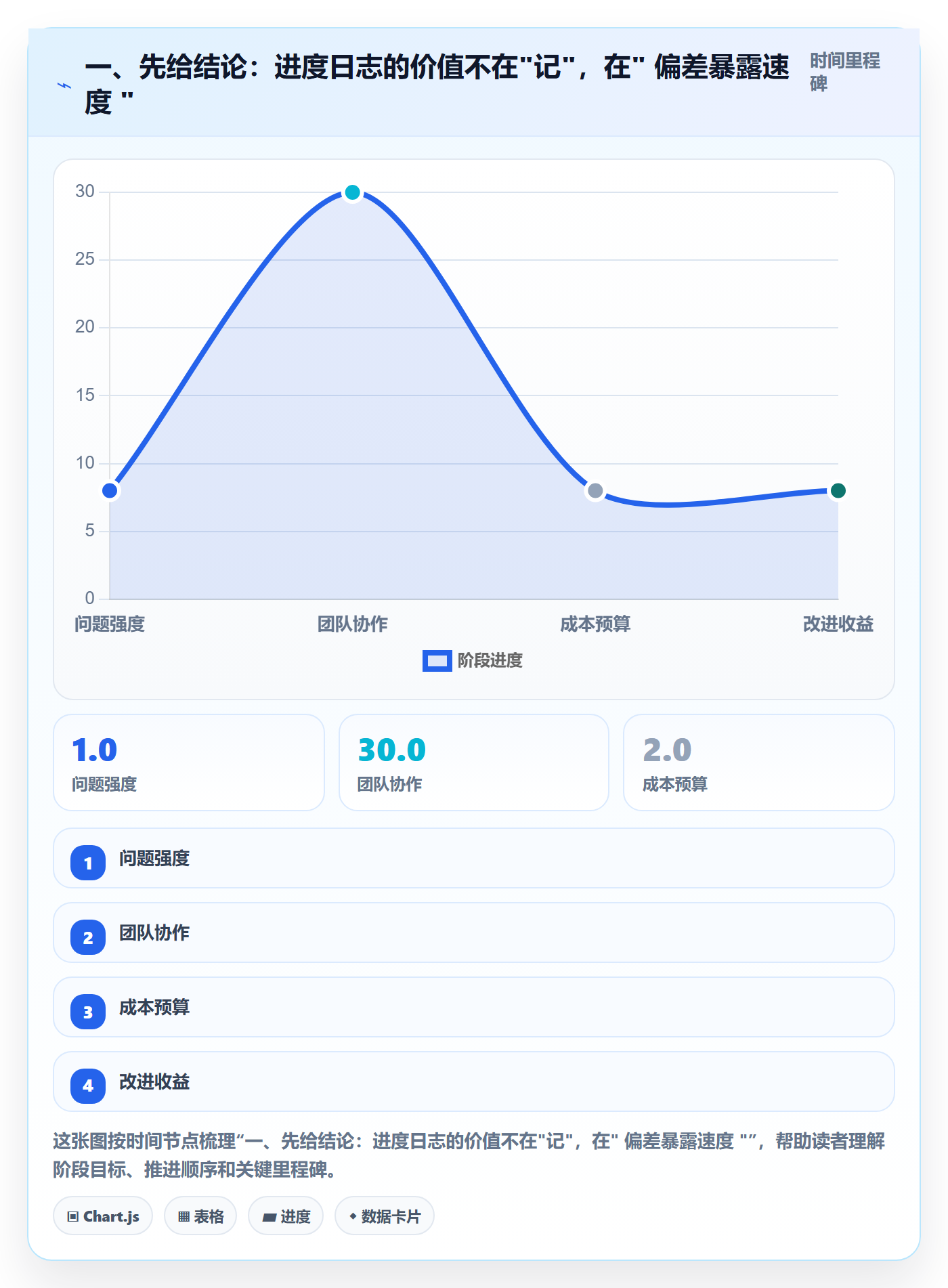Open the 30.0 团队协作 stat card
Screen dimensions: 948x1288
[x=474, y=763]
